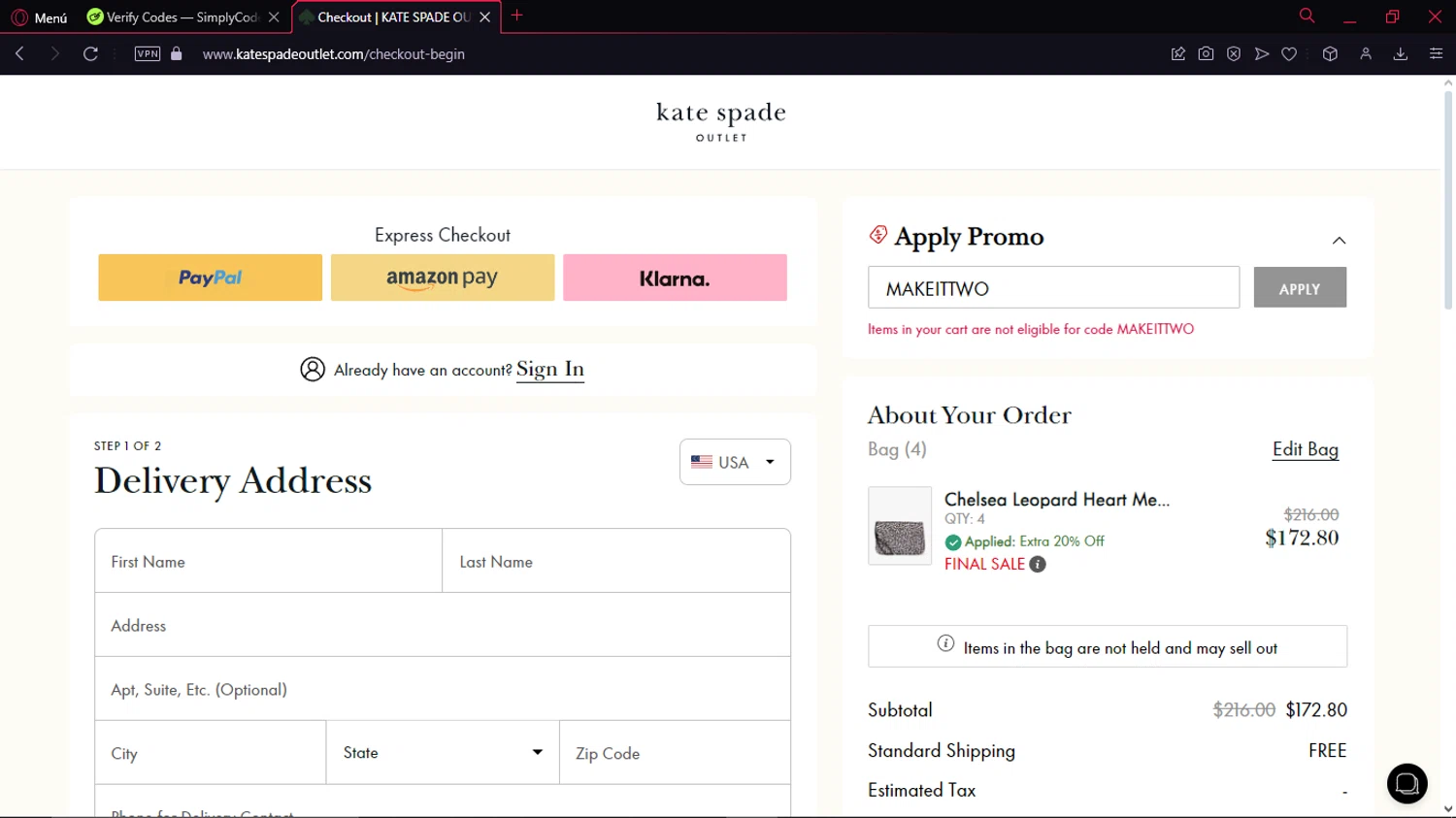Viewport: 1456px width, 818px height.
Task: Click the QTY: 4 text
Action: (x=965, y=519)
